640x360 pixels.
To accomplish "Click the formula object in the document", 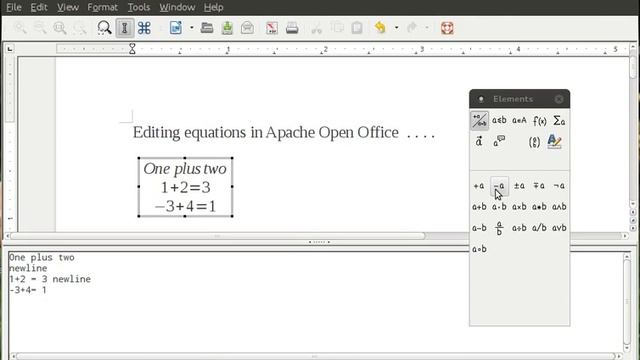I will coord(185,187).
